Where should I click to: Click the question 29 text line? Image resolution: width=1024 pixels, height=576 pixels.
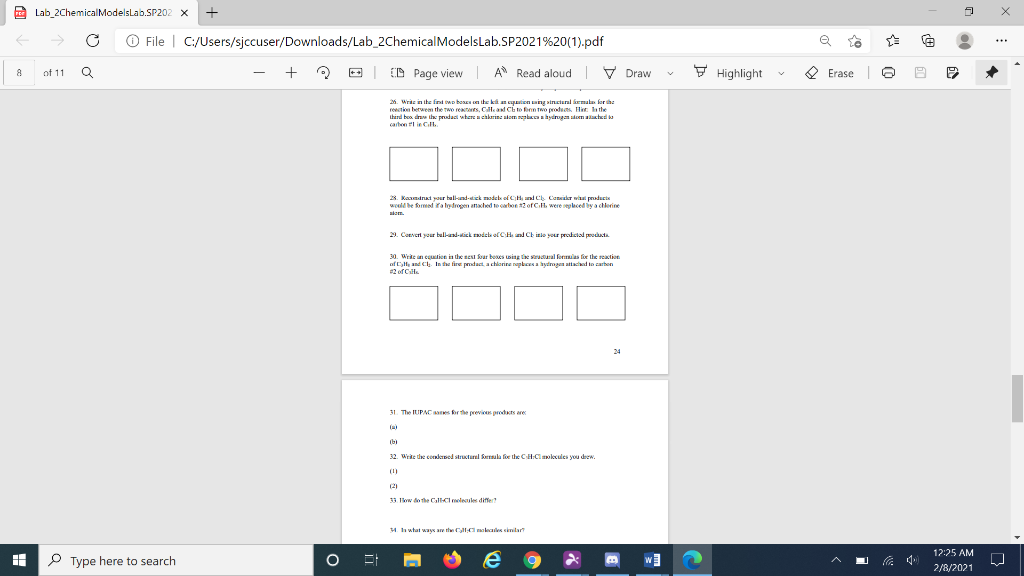click(x=500, y=234)
